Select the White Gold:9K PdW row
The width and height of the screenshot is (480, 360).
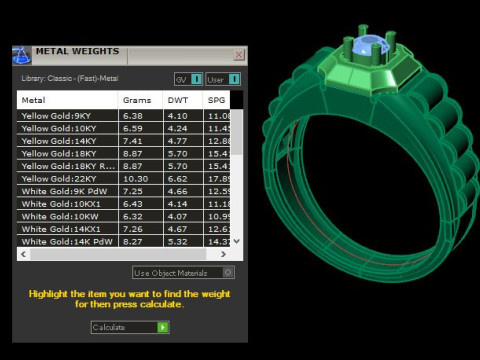[x=123, y=191]
